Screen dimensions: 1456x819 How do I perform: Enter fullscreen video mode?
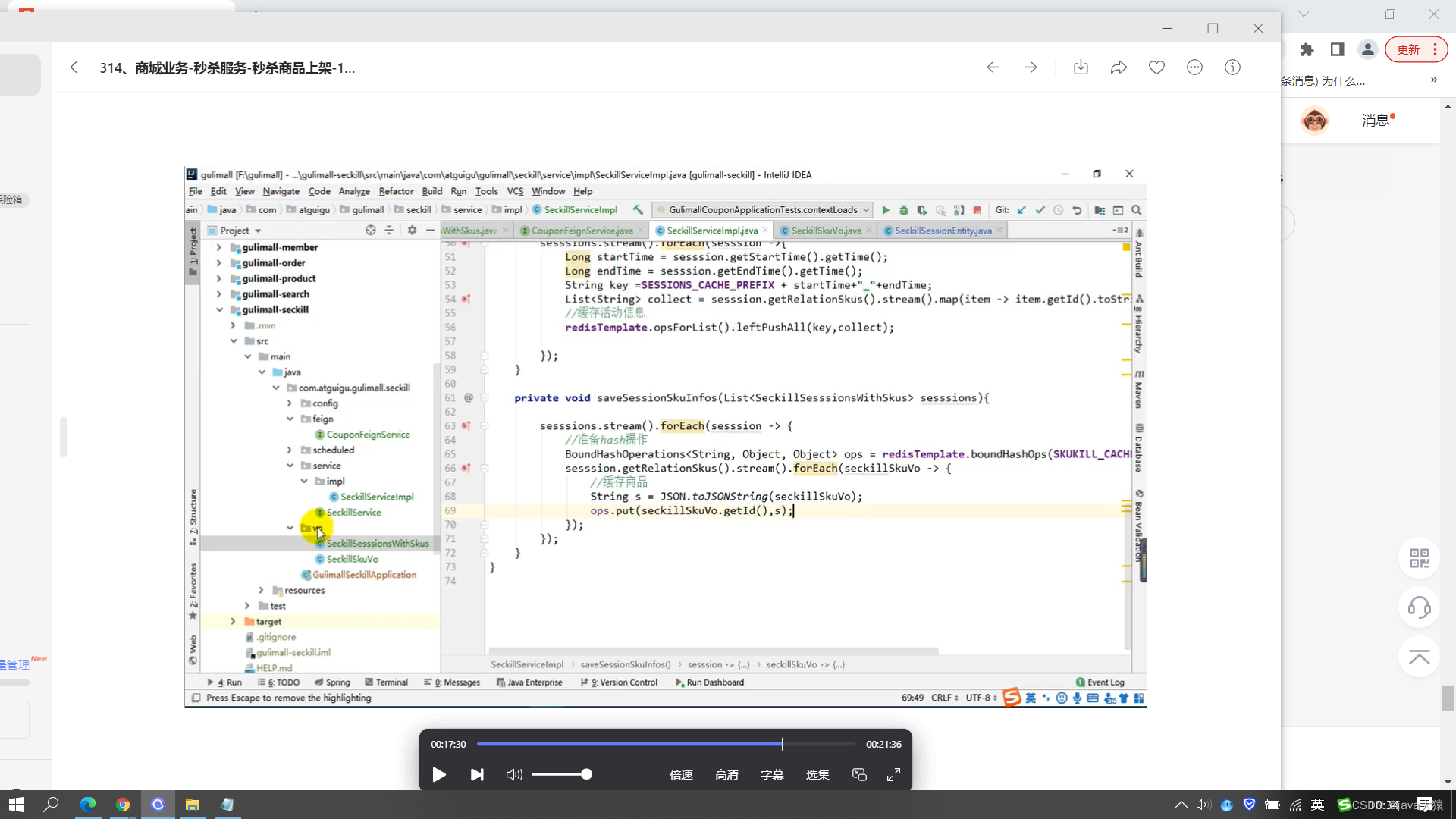893,774
